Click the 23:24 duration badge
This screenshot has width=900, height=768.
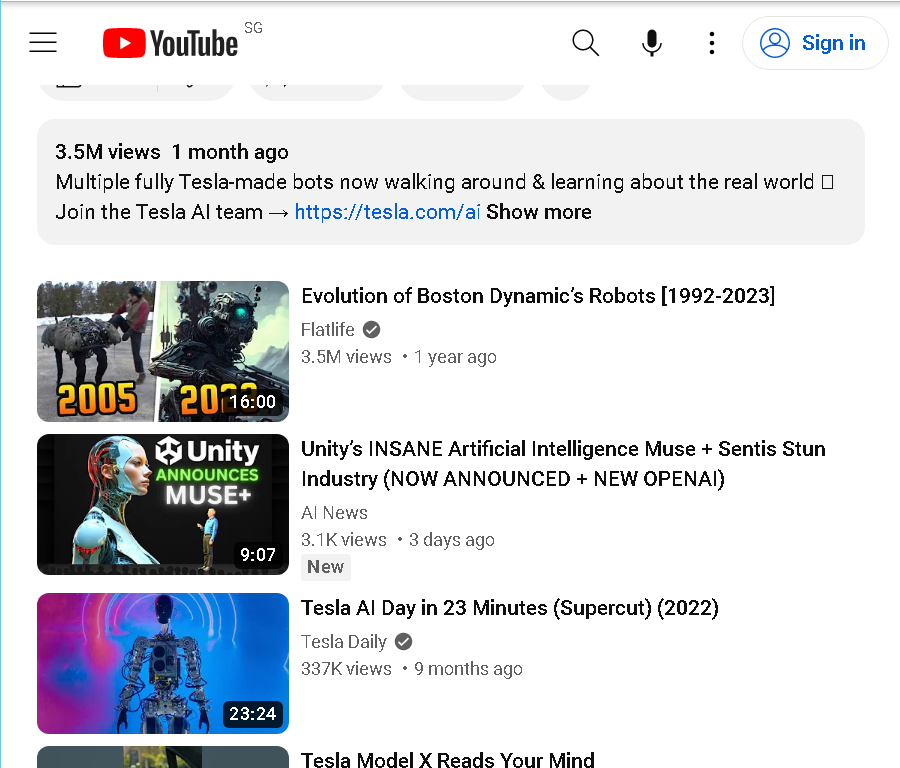pos(253,713)
